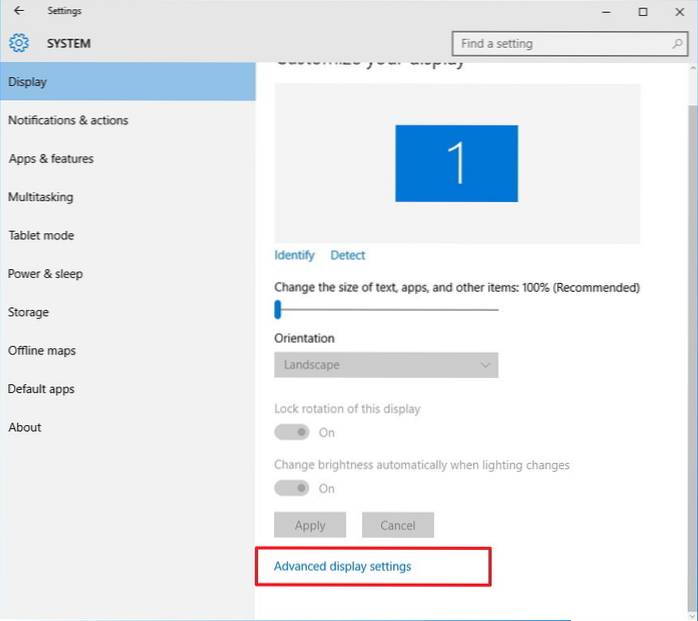Open Storage settings page
The image size is (698, 621).
click(28, 312)
